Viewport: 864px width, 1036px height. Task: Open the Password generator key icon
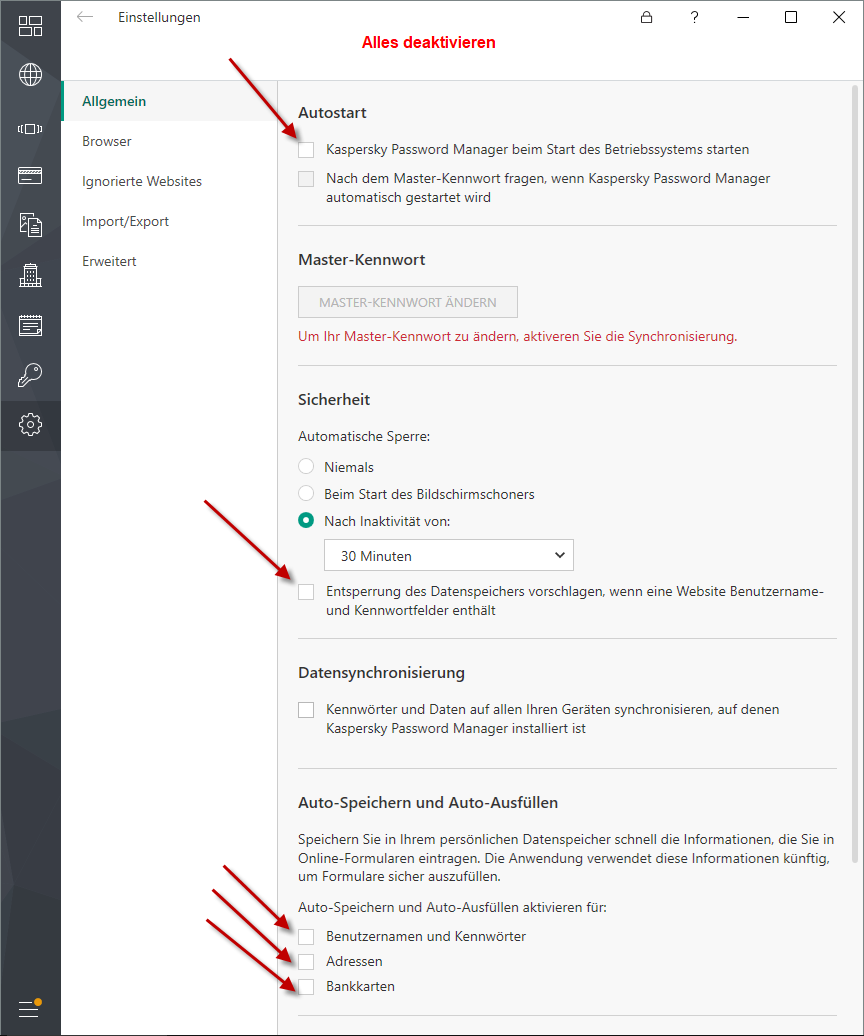(x=30, y=375)
